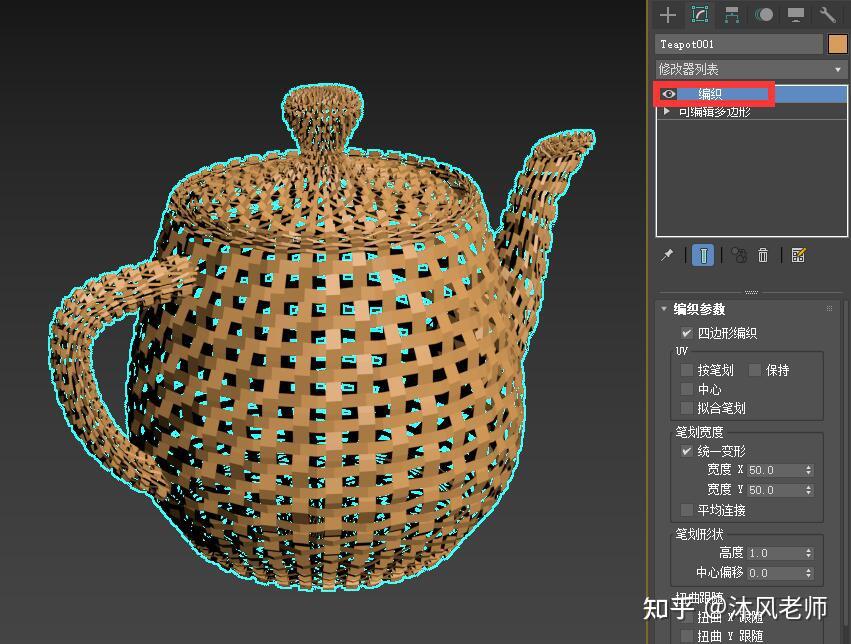The width and height of the screenshot is (851, 644).
Task: Expand the 可编辑多边形 stack entry
Action: pyautogui.click(x=667, y=111)
